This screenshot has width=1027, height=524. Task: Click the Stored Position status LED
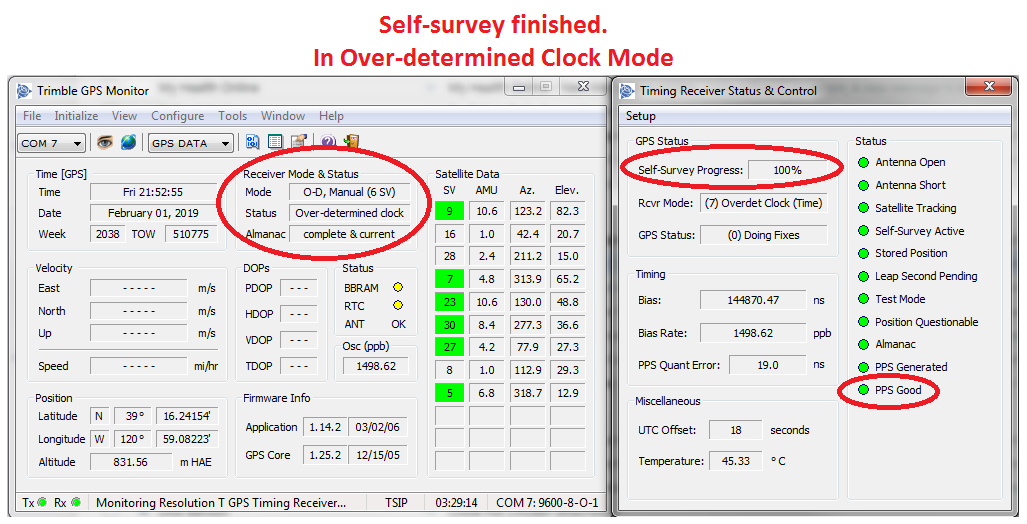(x=863, y=253)
